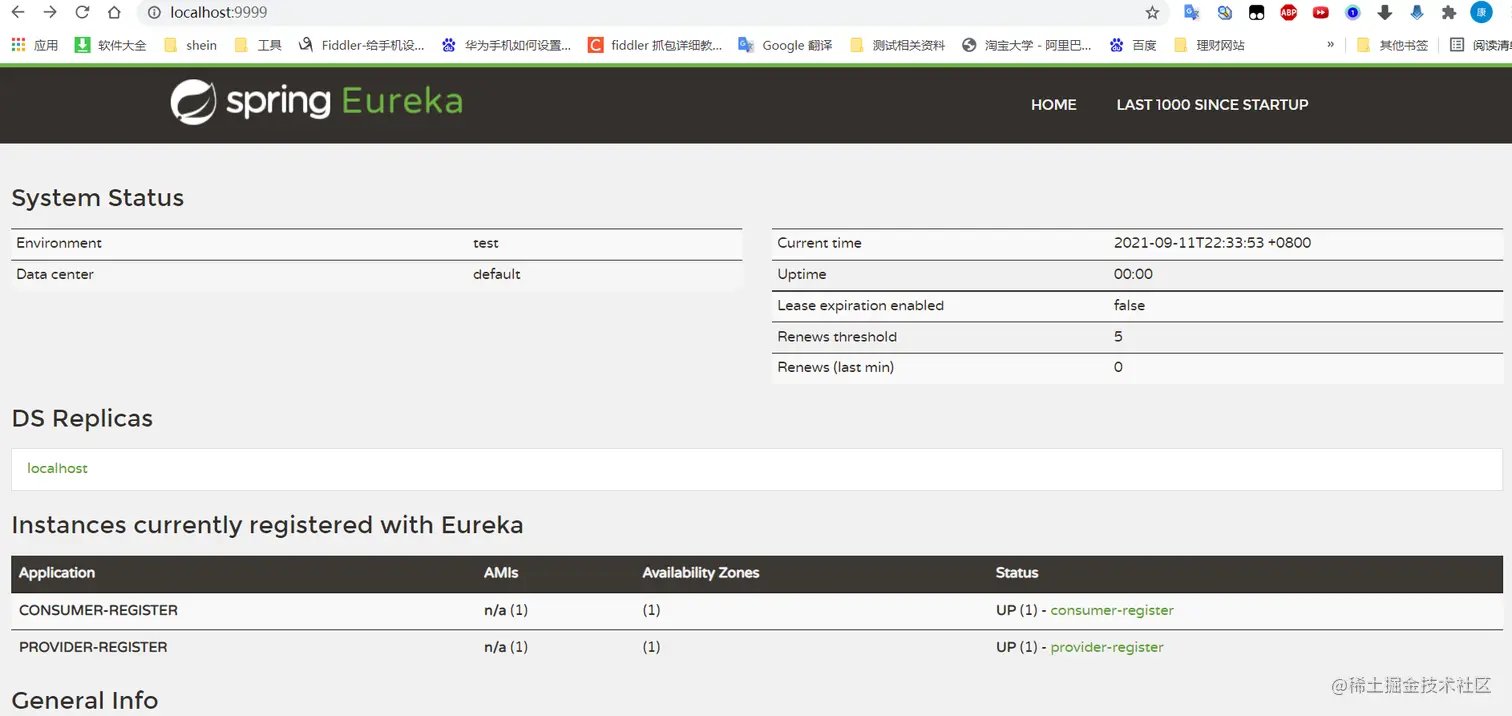Click the Availability Zones column header
This screenshot has width=1512, height=716.
click(701, 573)
